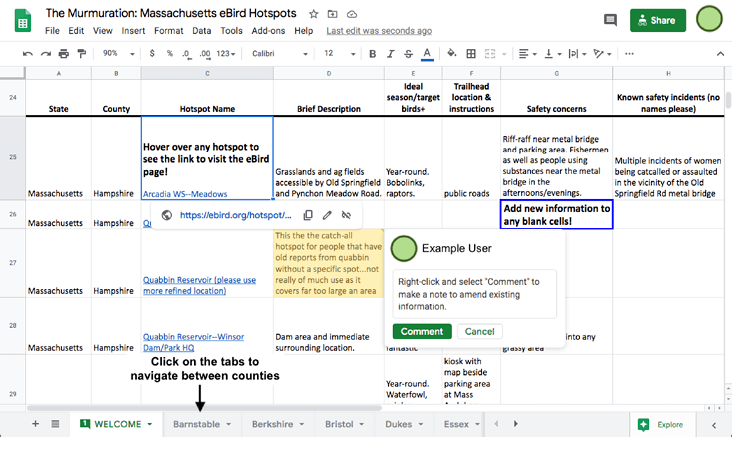Decrease decimal places icon
The image size is (732, 450).
click(186, 54)
